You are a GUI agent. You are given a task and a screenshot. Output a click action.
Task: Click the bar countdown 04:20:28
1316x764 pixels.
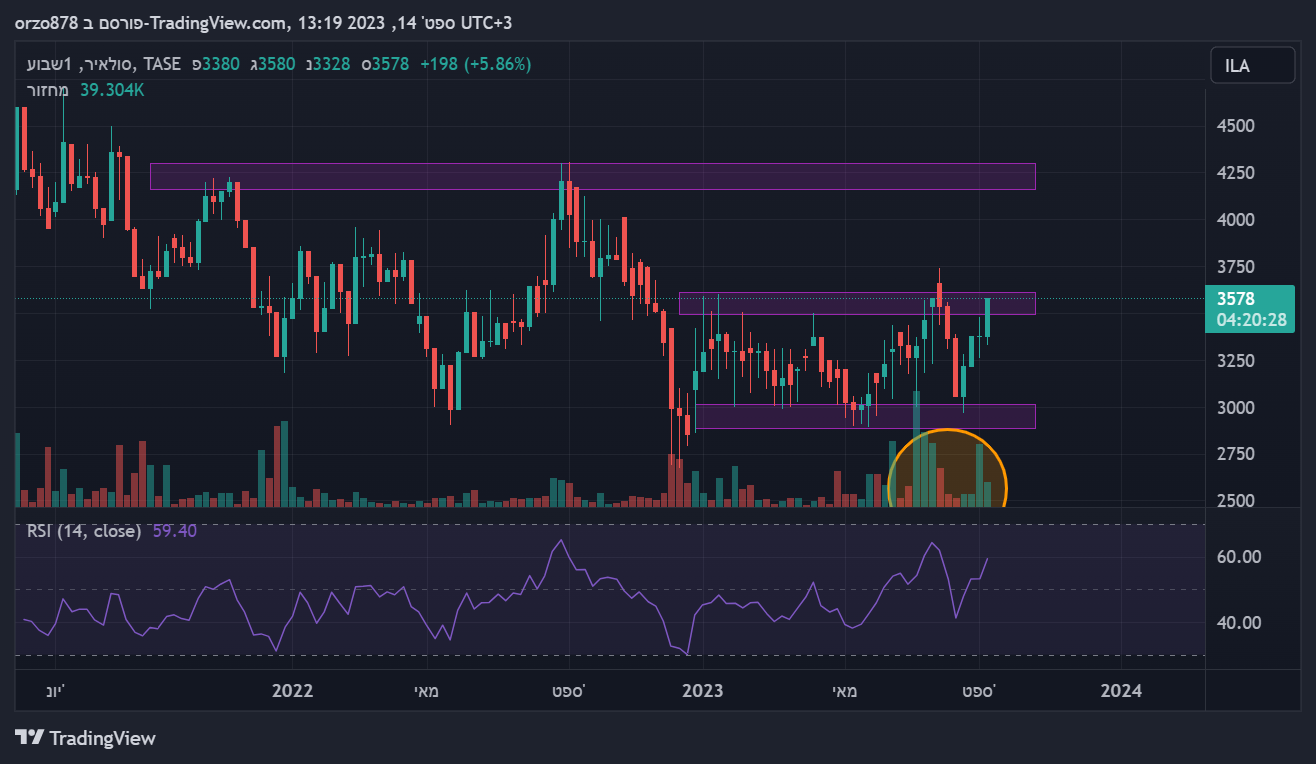1250,321
